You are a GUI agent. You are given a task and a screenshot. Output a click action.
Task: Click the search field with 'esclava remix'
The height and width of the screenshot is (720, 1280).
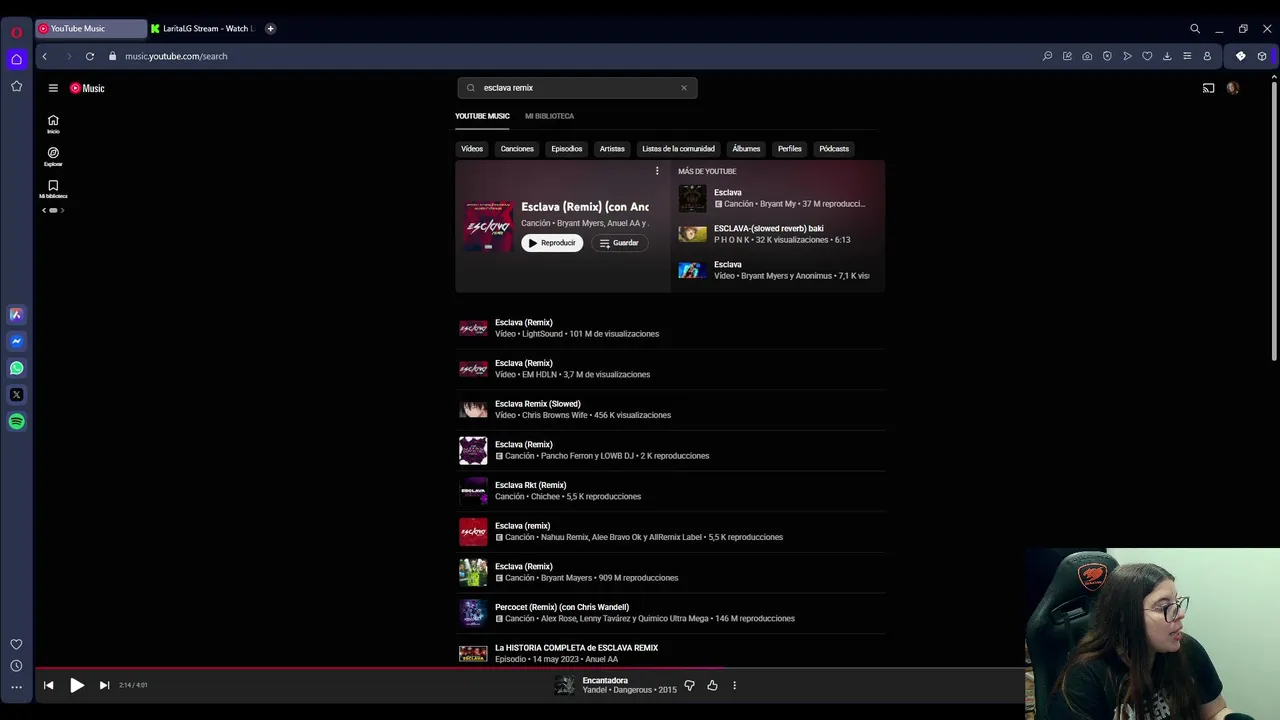577,88
